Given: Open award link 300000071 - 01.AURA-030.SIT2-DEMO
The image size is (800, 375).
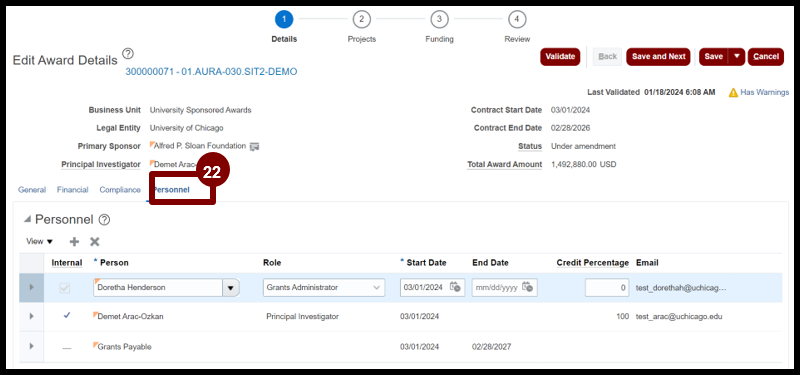Looking at the screenshot, I should 211,72.
